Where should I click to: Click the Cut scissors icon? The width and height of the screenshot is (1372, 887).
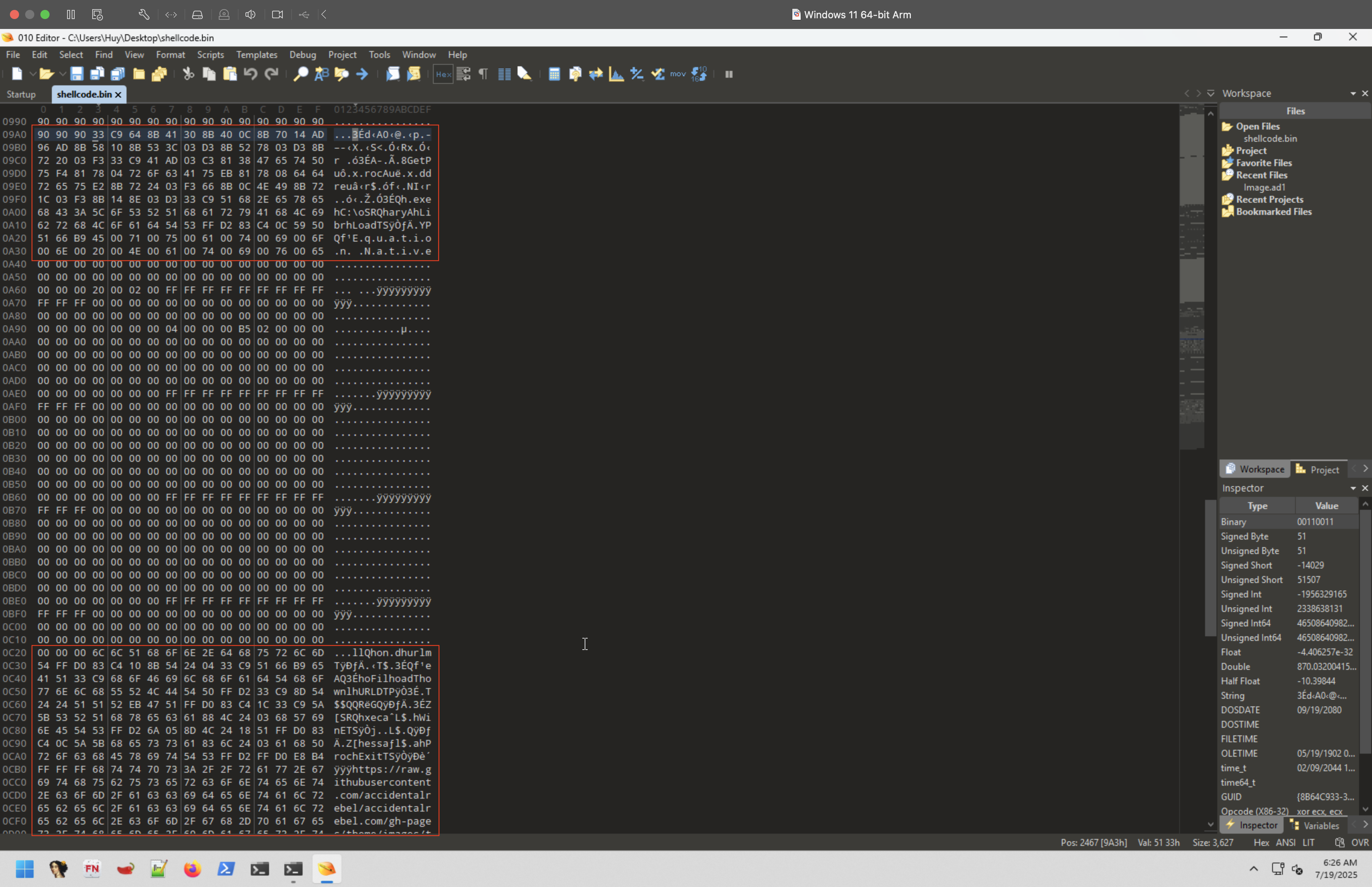(x=188, y=74)
